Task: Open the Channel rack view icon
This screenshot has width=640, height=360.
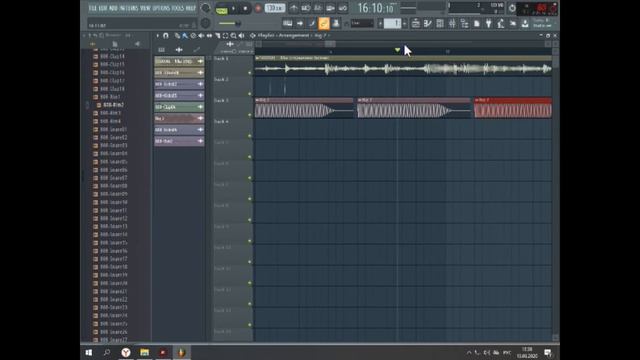Action: tap(440, 24)
